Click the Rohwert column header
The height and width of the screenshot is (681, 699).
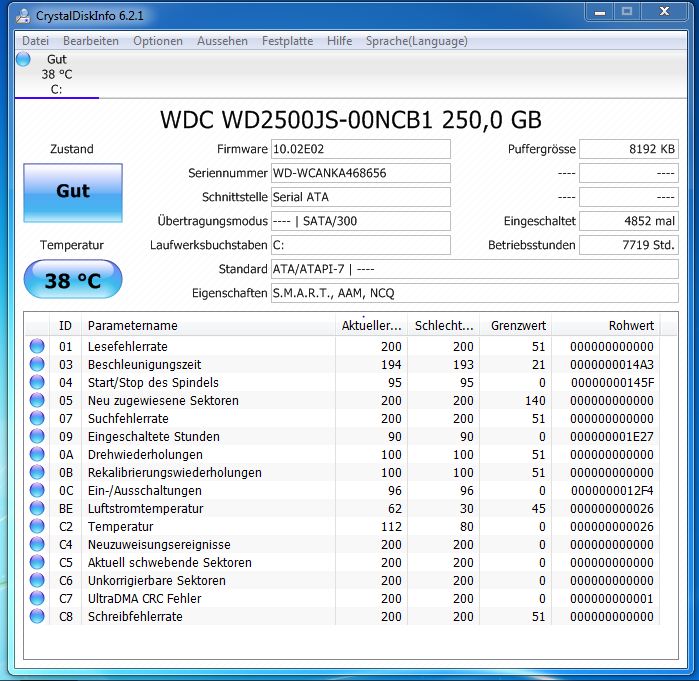click(x=606, y=326)
